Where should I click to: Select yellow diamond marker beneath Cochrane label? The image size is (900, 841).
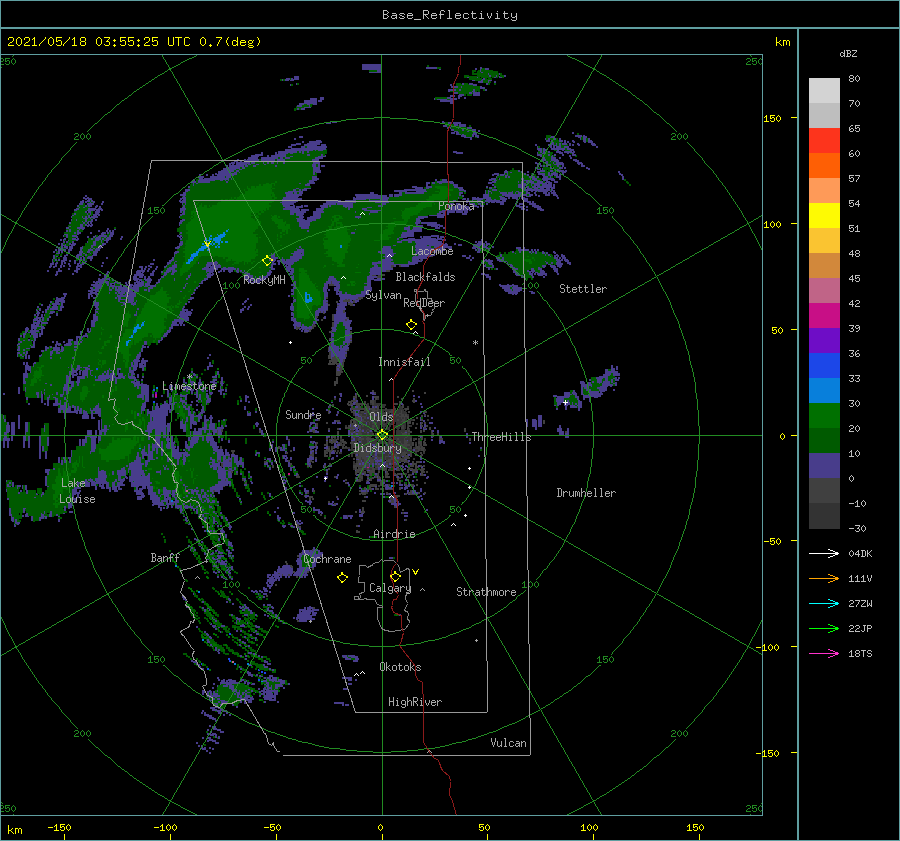[342, 578]
